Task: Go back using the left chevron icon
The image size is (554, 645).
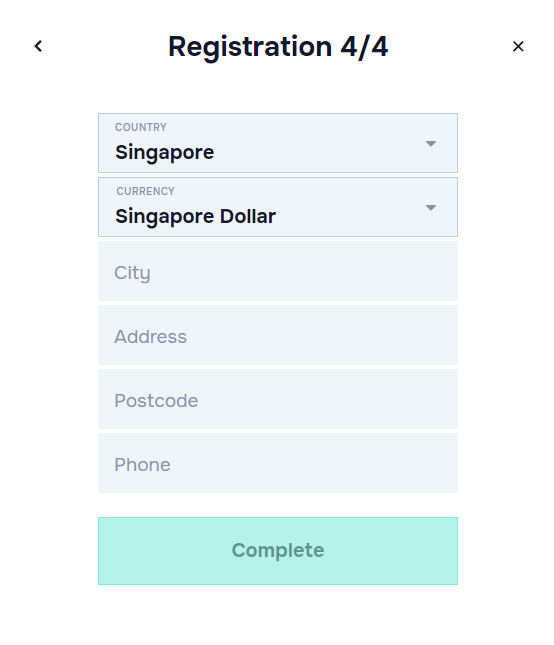Action: pos(38,46)
